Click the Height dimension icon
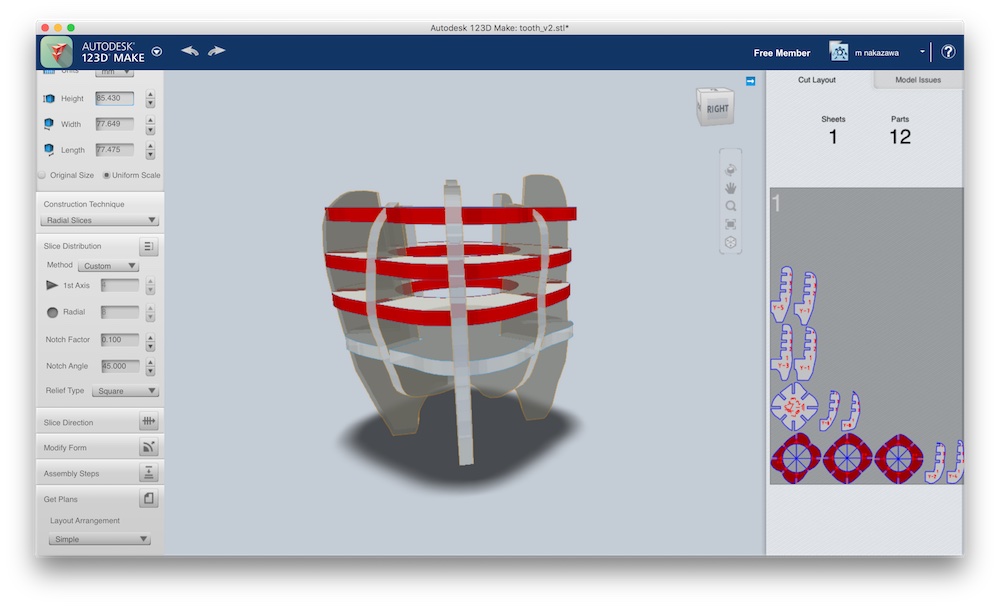The width and height of the screenshot is (1000, 607). [48, 98]
